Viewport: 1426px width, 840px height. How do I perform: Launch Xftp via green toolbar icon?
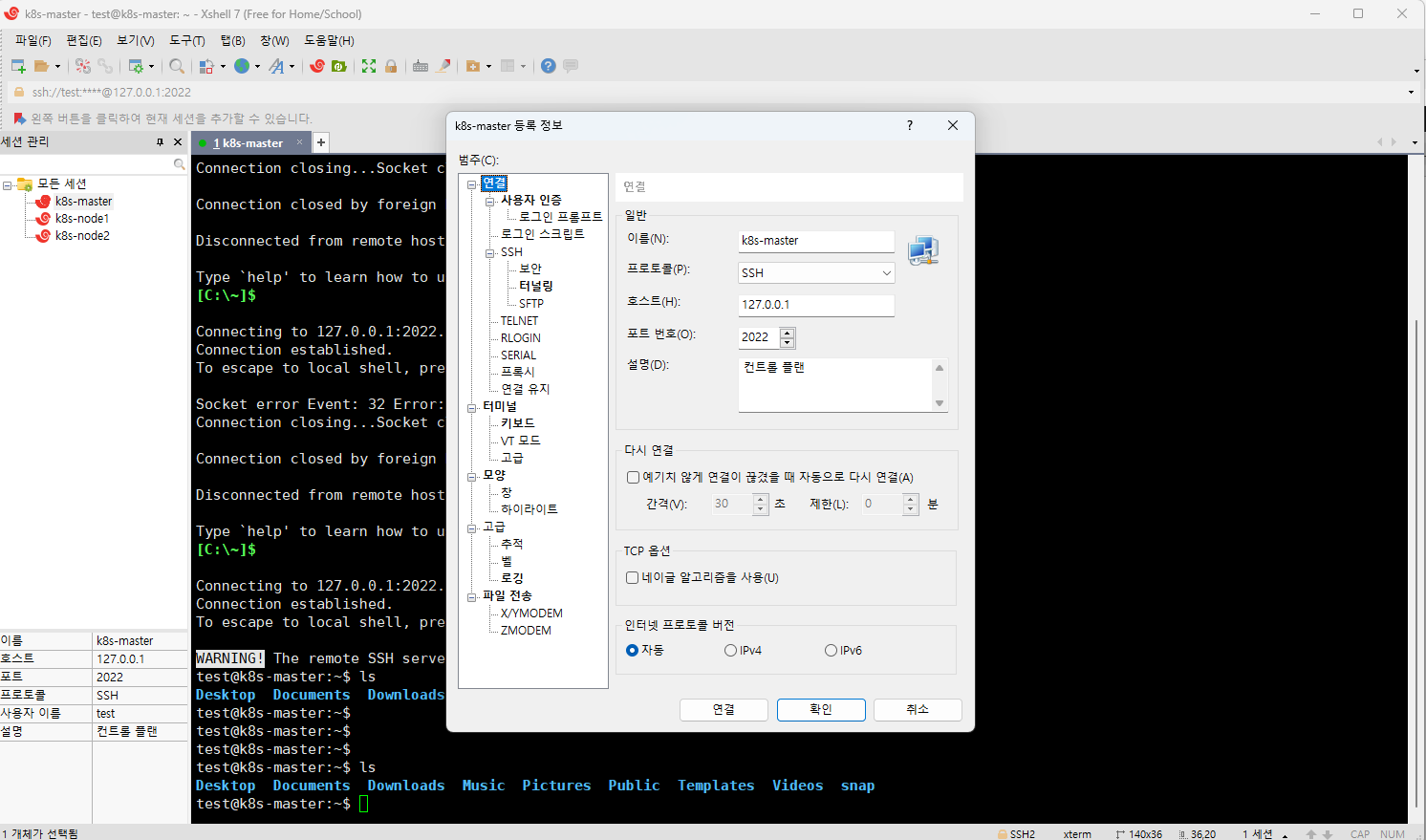tap(339, 66)
